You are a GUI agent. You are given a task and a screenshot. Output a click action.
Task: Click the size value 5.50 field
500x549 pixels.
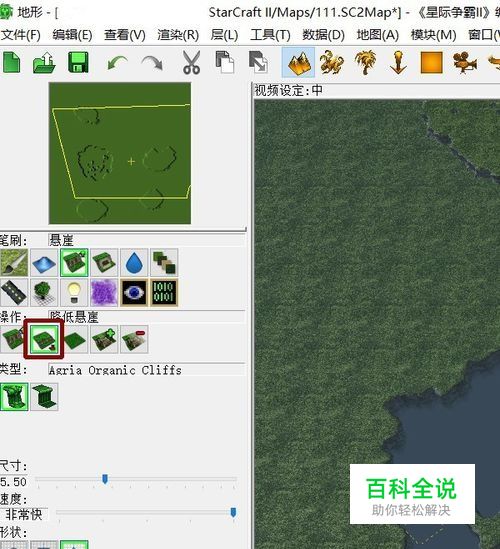[13, 482]
